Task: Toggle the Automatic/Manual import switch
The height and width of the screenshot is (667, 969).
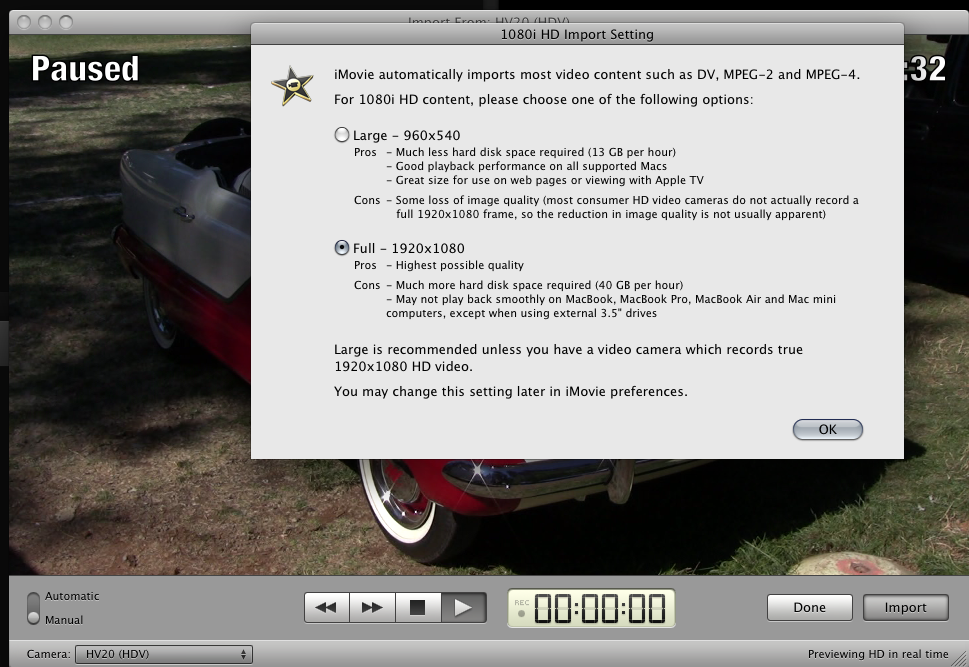Action: (x=33, y=608)
